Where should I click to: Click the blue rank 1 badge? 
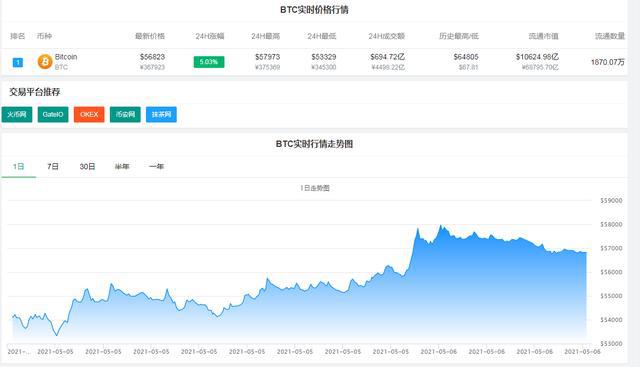(18, 62)
